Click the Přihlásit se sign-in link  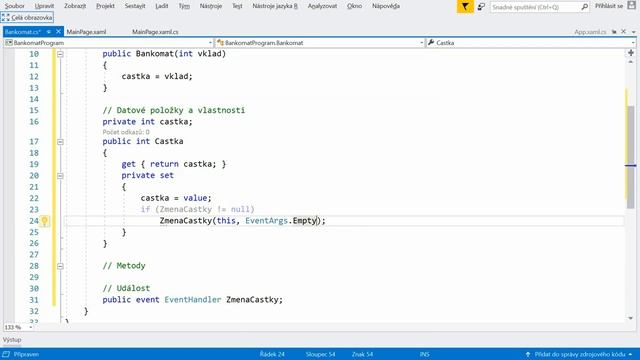coord(609,6)
